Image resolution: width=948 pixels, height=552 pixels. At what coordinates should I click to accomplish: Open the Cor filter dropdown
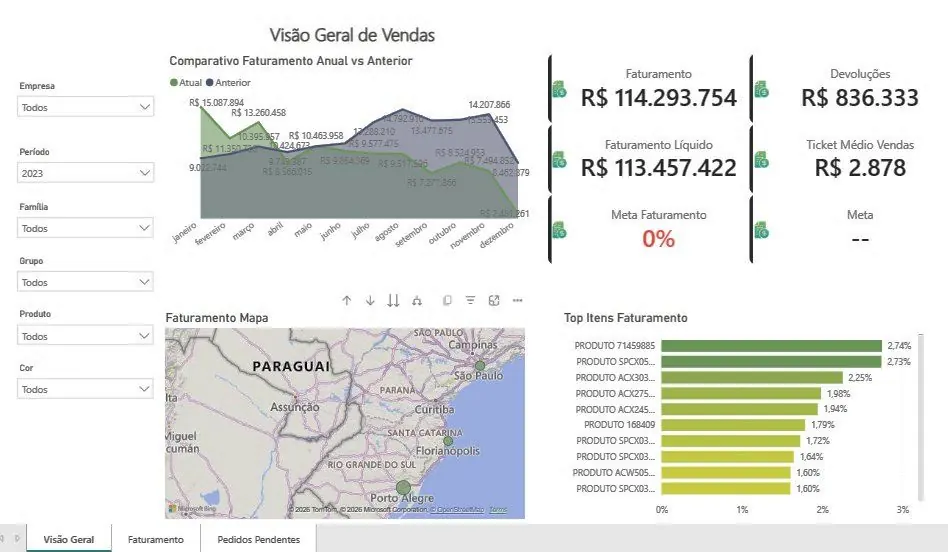click(x=85, y=389)
